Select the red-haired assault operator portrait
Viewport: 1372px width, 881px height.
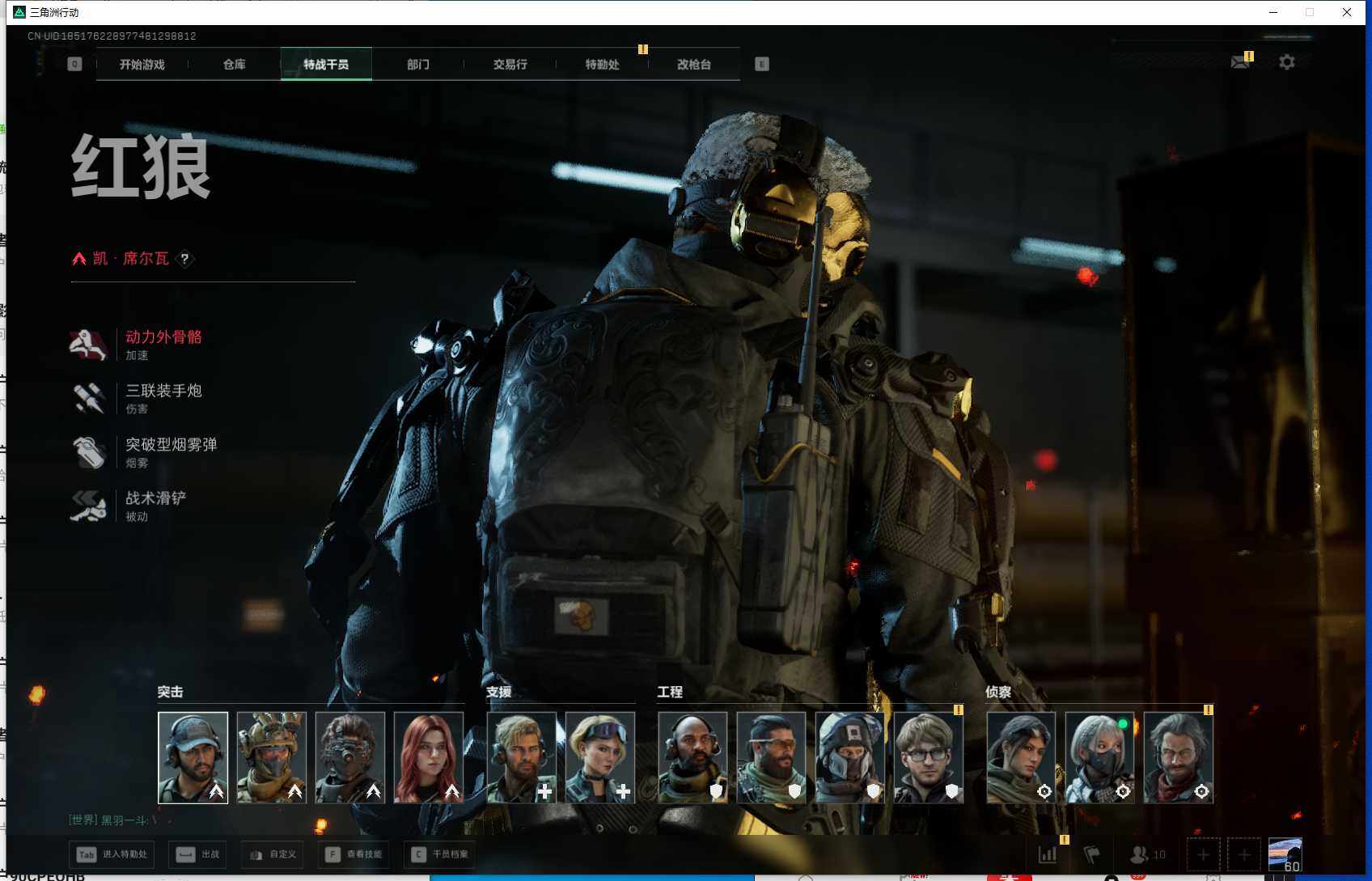(x=428, y=757)
